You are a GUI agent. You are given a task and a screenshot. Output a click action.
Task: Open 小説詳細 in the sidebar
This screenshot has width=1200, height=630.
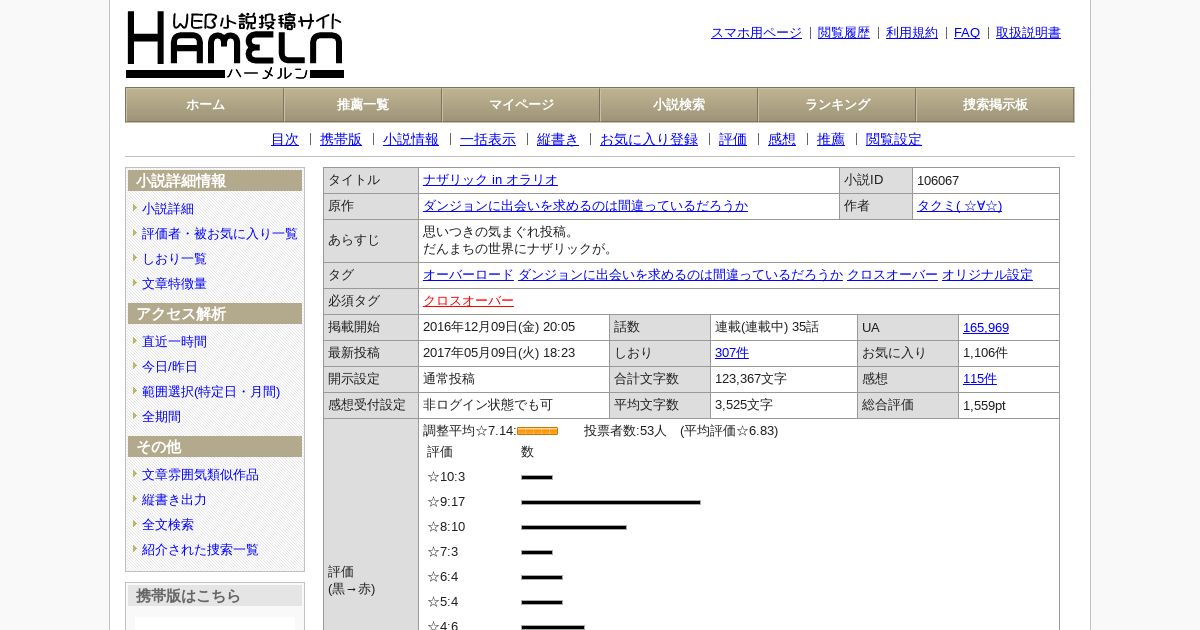168,209
